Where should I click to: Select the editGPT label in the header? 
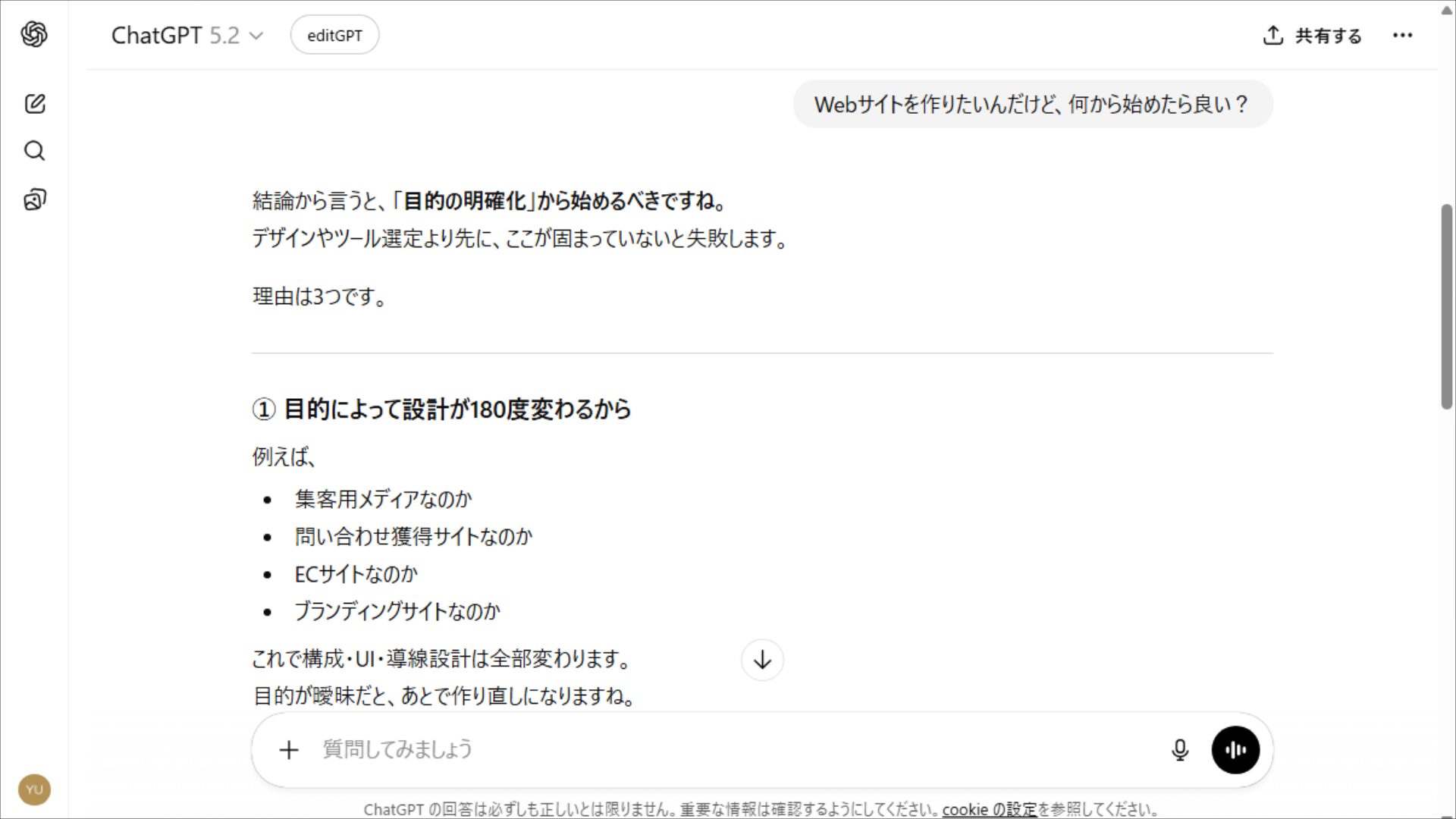pyautogui.click(x=334, y=34)
